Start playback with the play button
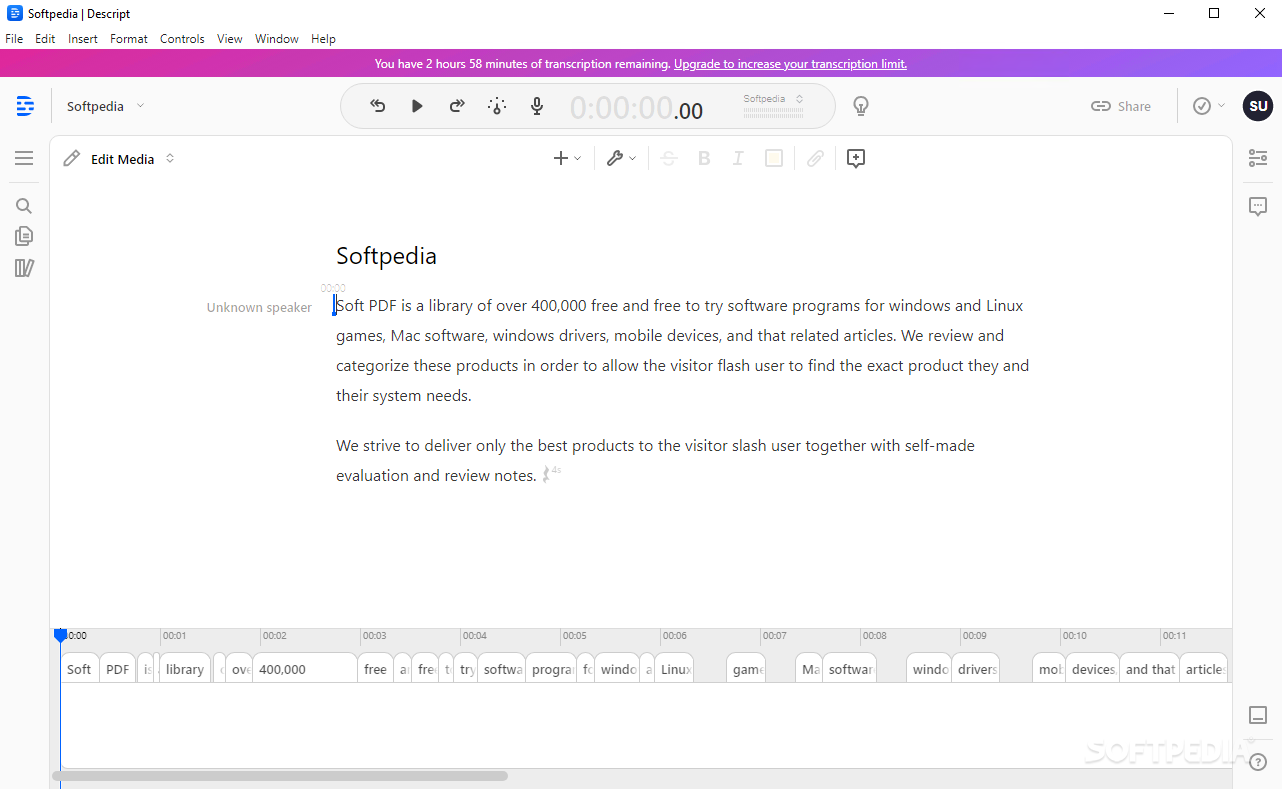This screenshot has width=1282, height=789. point(417,106)
